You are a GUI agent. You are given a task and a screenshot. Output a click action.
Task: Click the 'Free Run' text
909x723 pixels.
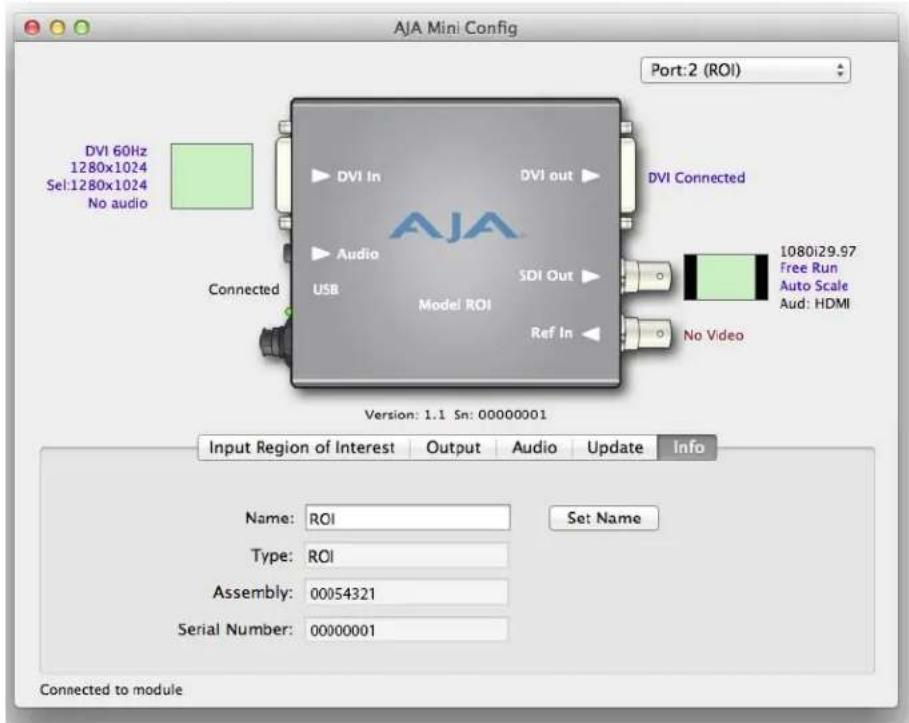[x=808, y=268]
